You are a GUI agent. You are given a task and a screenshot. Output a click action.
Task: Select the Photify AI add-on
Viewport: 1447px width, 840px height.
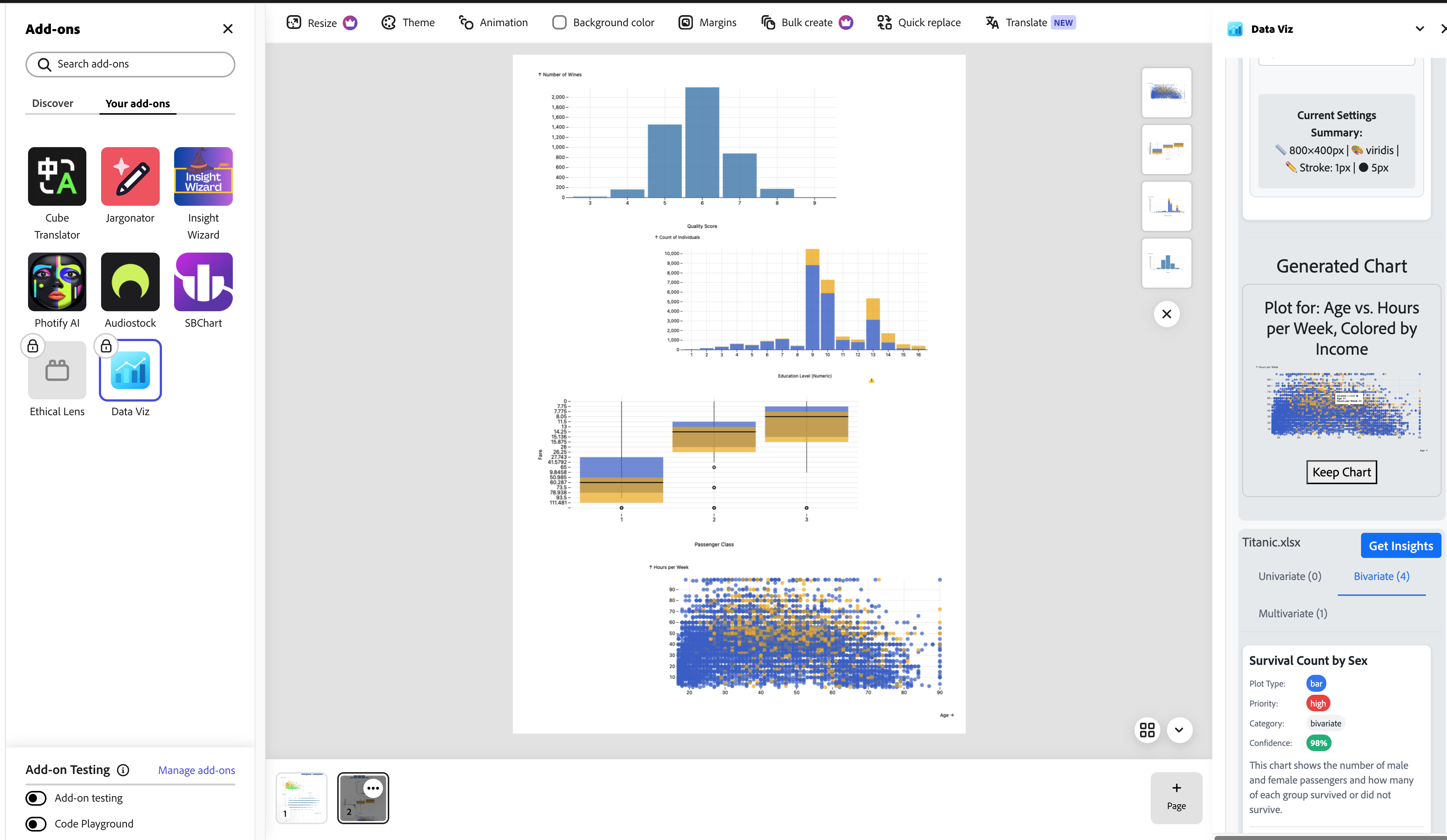(57, 282)
